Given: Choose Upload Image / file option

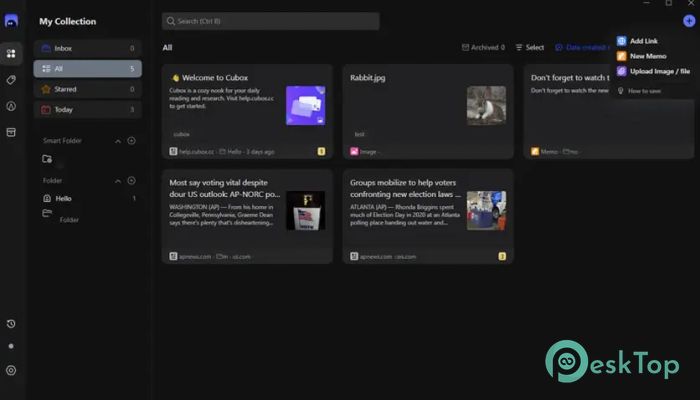Looking at the screenshot, I should tap(654, 71).
